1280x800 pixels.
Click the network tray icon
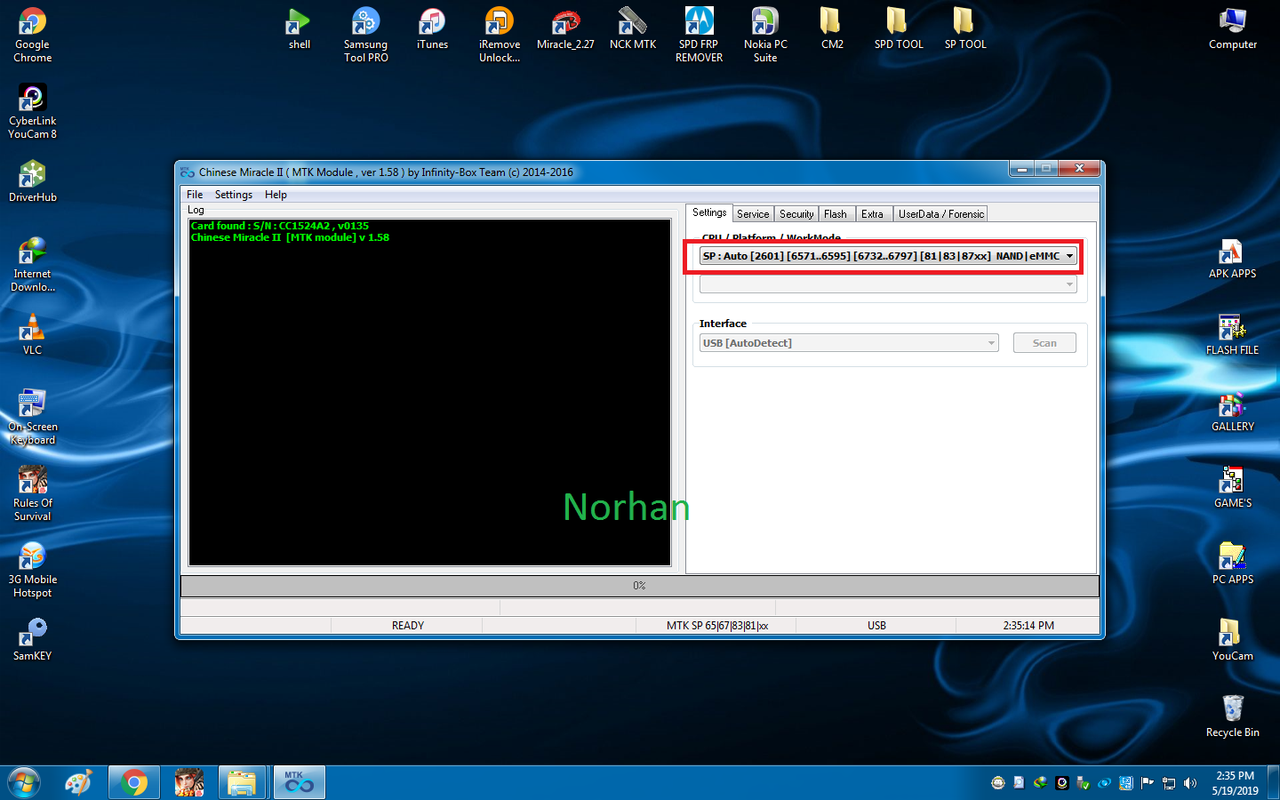(x=1168, y=782)
